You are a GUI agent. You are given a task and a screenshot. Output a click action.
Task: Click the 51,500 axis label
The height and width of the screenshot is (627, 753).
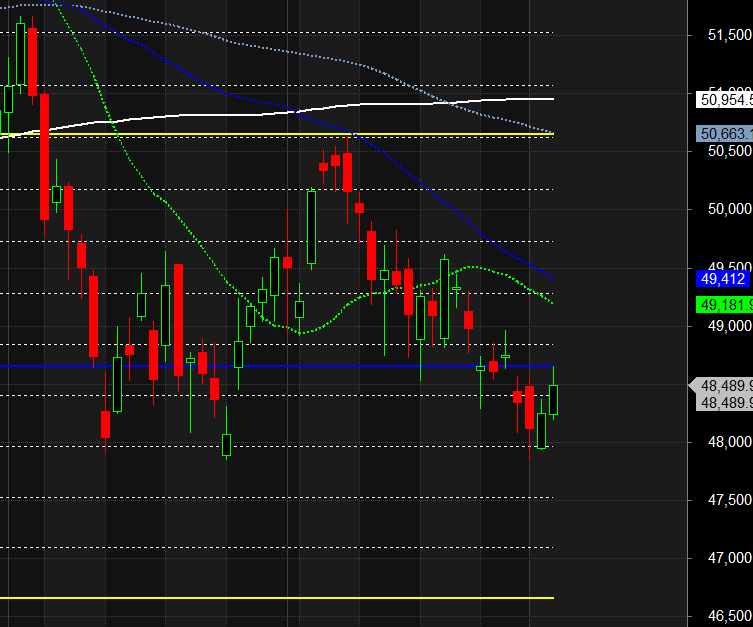point(729,35)
